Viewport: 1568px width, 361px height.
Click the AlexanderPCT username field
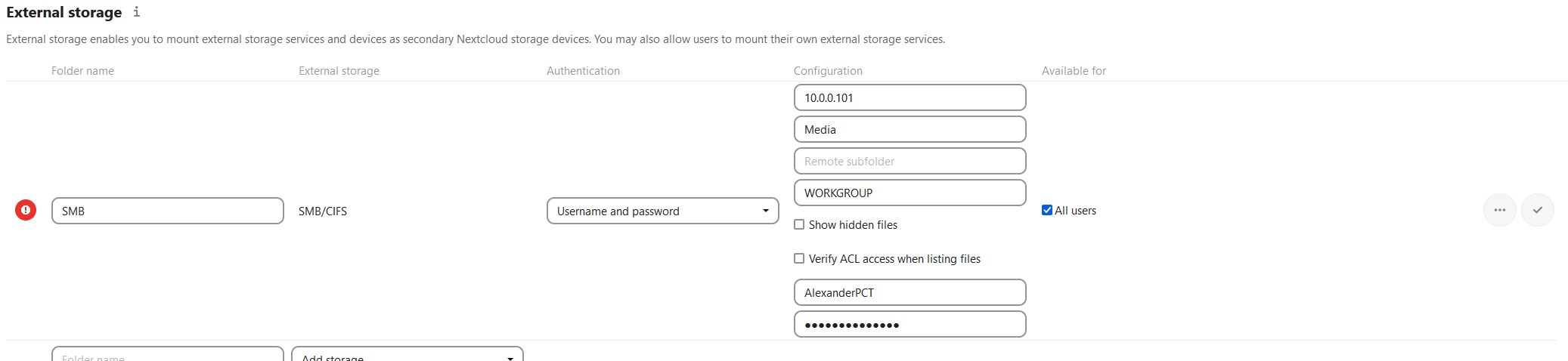(910, 292)
